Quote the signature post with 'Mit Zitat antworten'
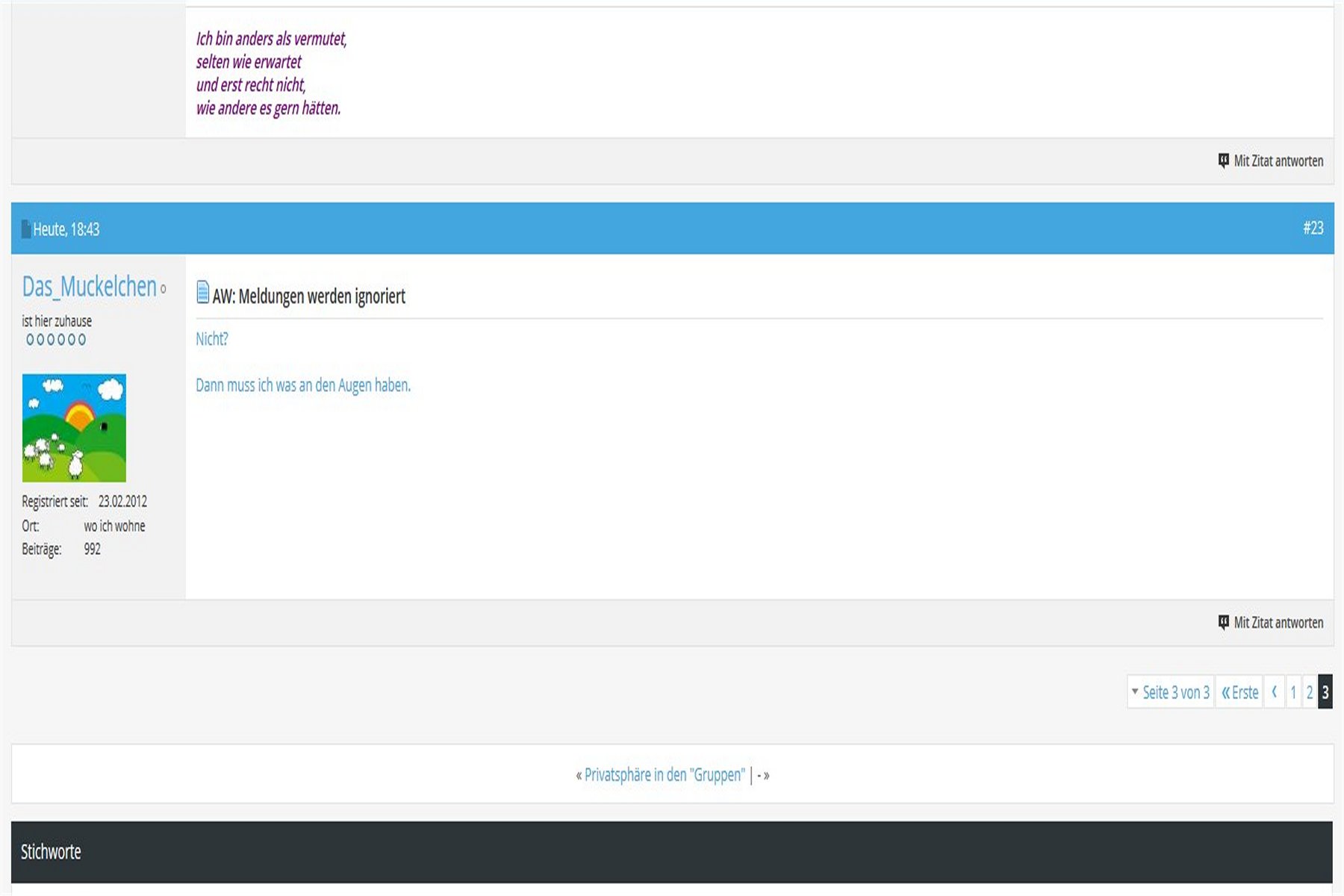Viewport: 1344px width, 896px height. (x=1278, y=161)
